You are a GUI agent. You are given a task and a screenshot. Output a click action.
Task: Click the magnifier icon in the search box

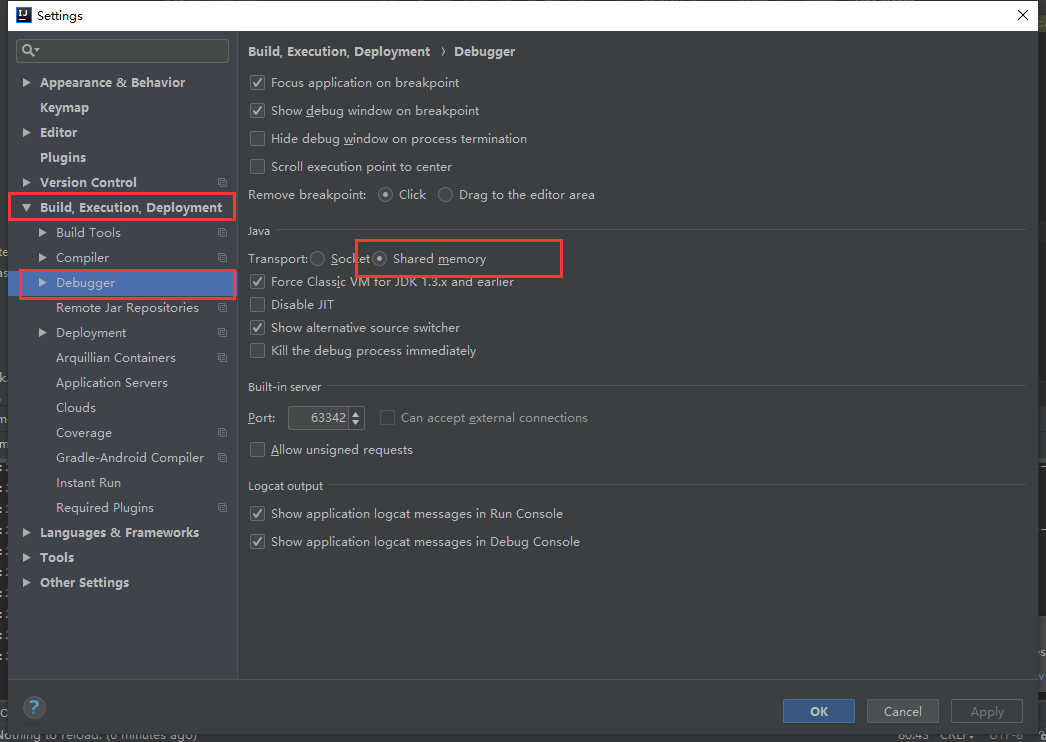(27, 50)
